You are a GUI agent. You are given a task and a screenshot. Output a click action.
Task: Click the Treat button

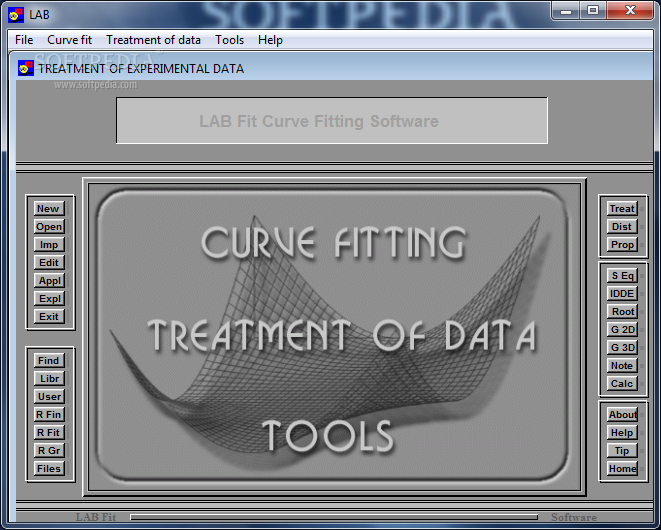[x=622, y=208]
